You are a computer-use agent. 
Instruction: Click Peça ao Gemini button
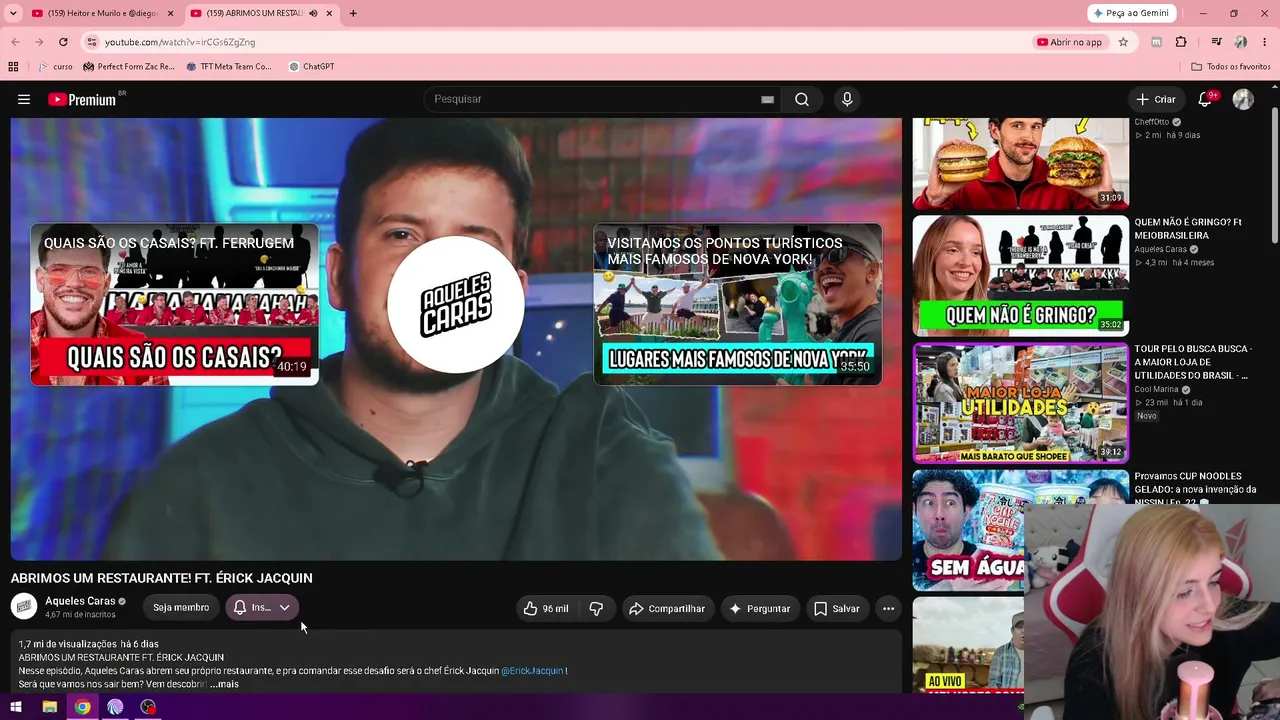click(x=1134, y=13)
